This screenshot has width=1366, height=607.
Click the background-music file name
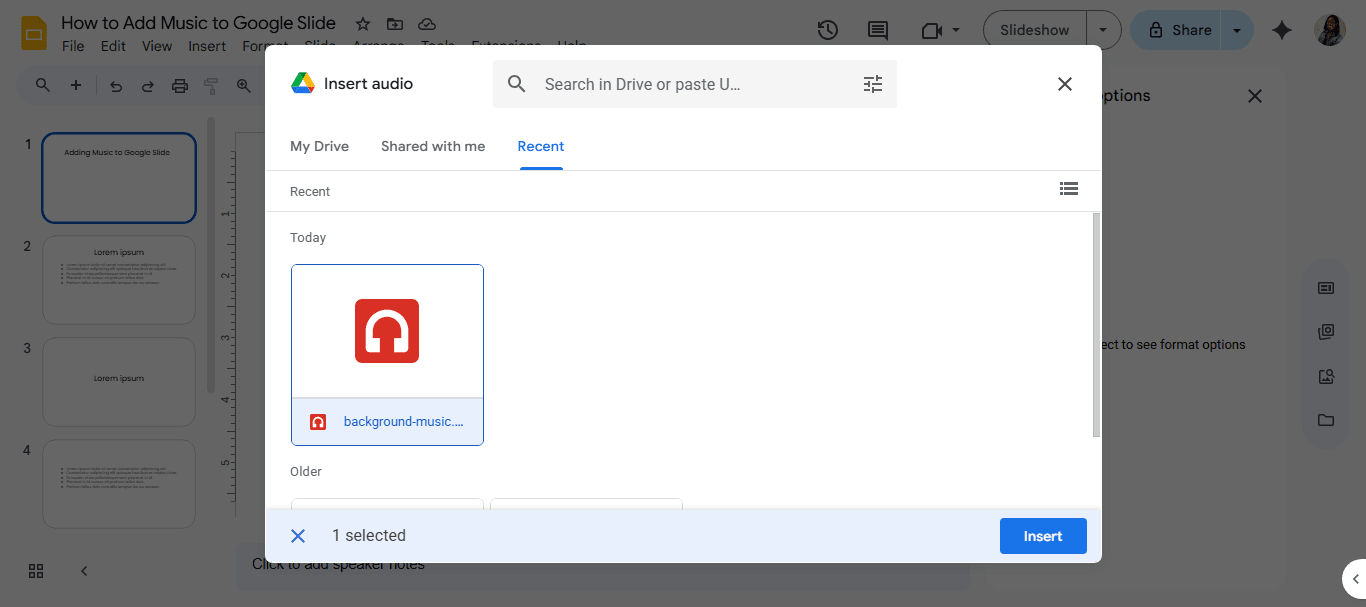(x=404, y=422)
